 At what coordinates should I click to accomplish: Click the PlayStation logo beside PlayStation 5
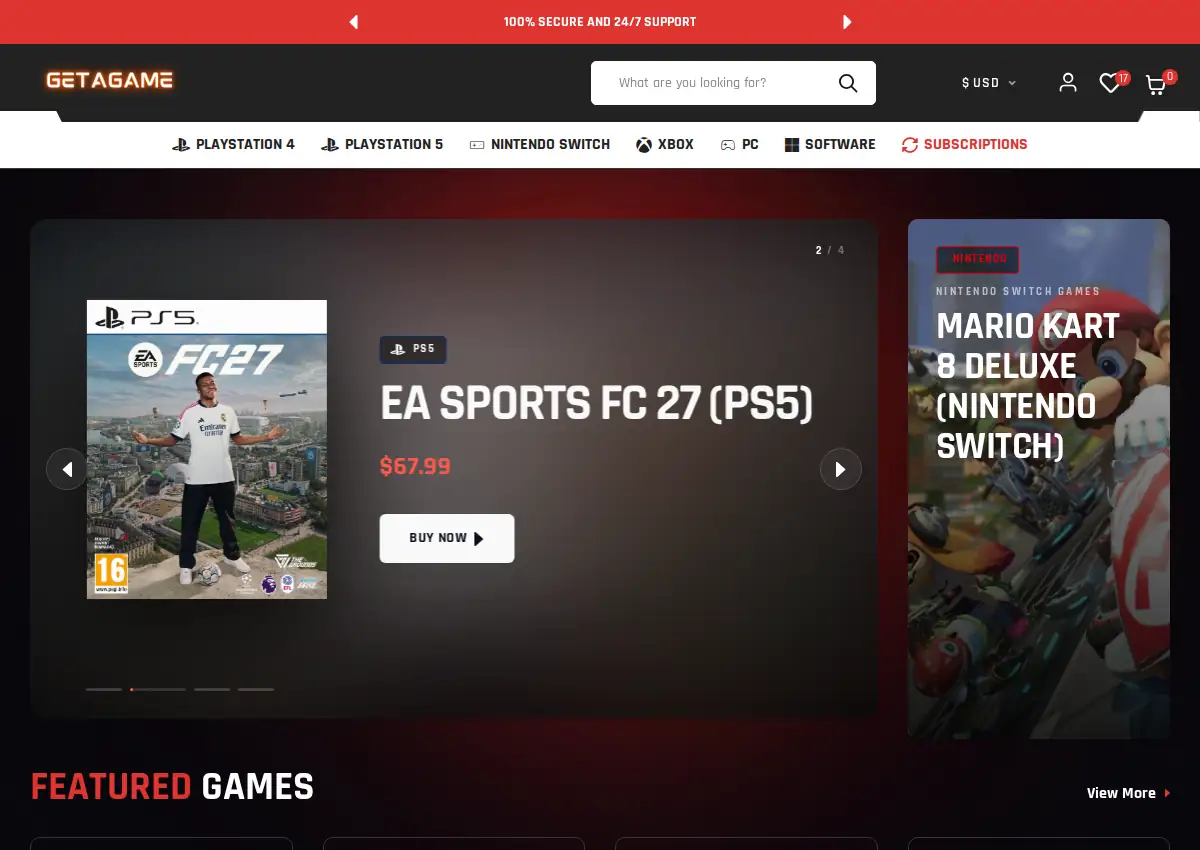(x=330, y=145)
